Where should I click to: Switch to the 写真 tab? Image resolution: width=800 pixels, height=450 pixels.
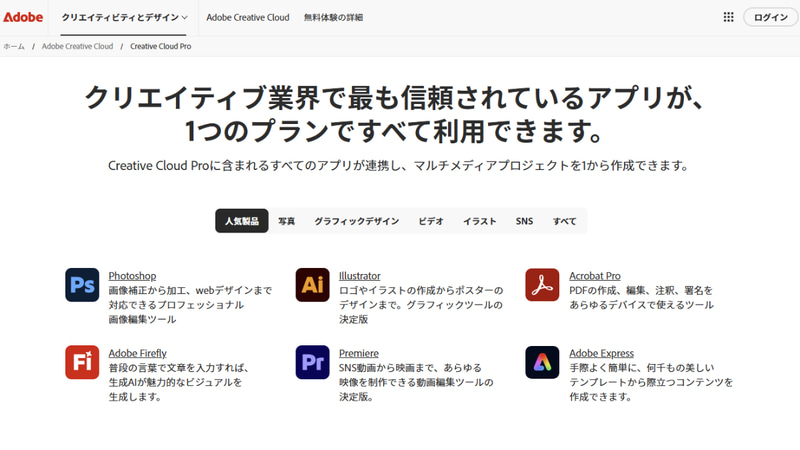click(x=286, y=221)
